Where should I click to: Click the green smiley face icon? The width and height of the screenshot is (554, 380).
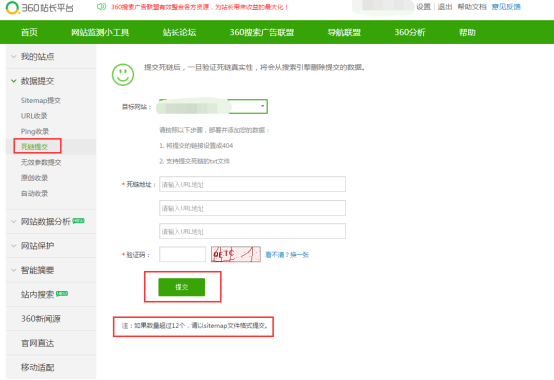123,75
